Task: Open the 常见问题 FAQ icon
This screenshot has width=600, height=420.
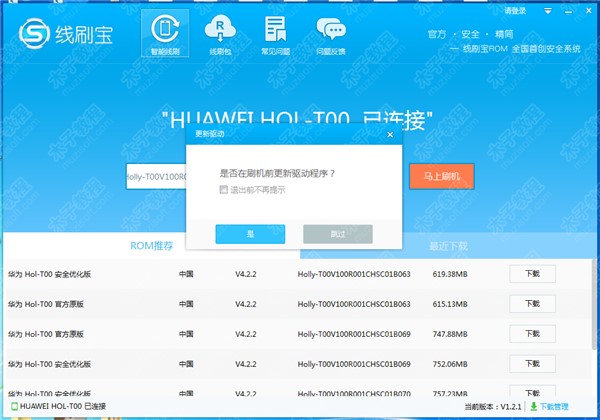Action: tap(276, 34)
